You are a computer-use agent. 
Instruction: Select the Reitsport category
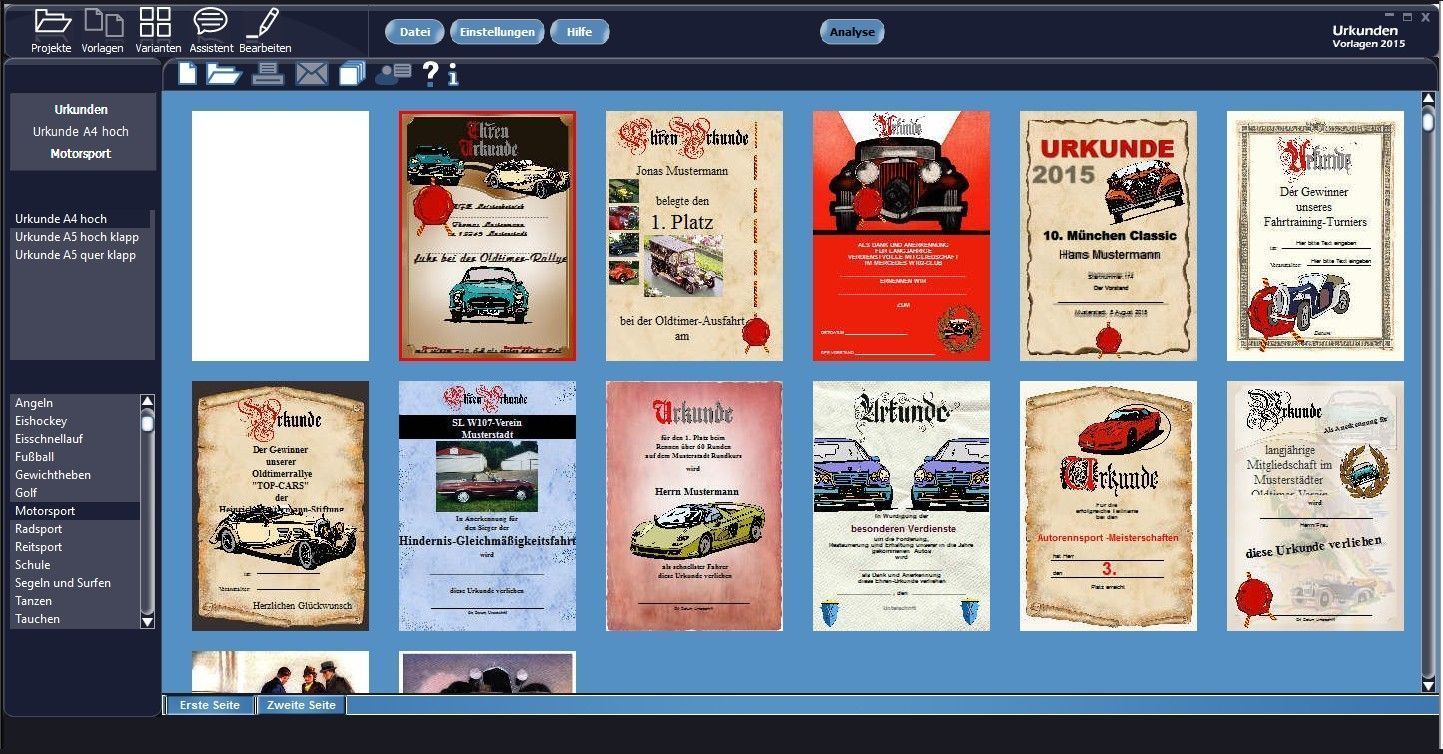coord(39,547)
